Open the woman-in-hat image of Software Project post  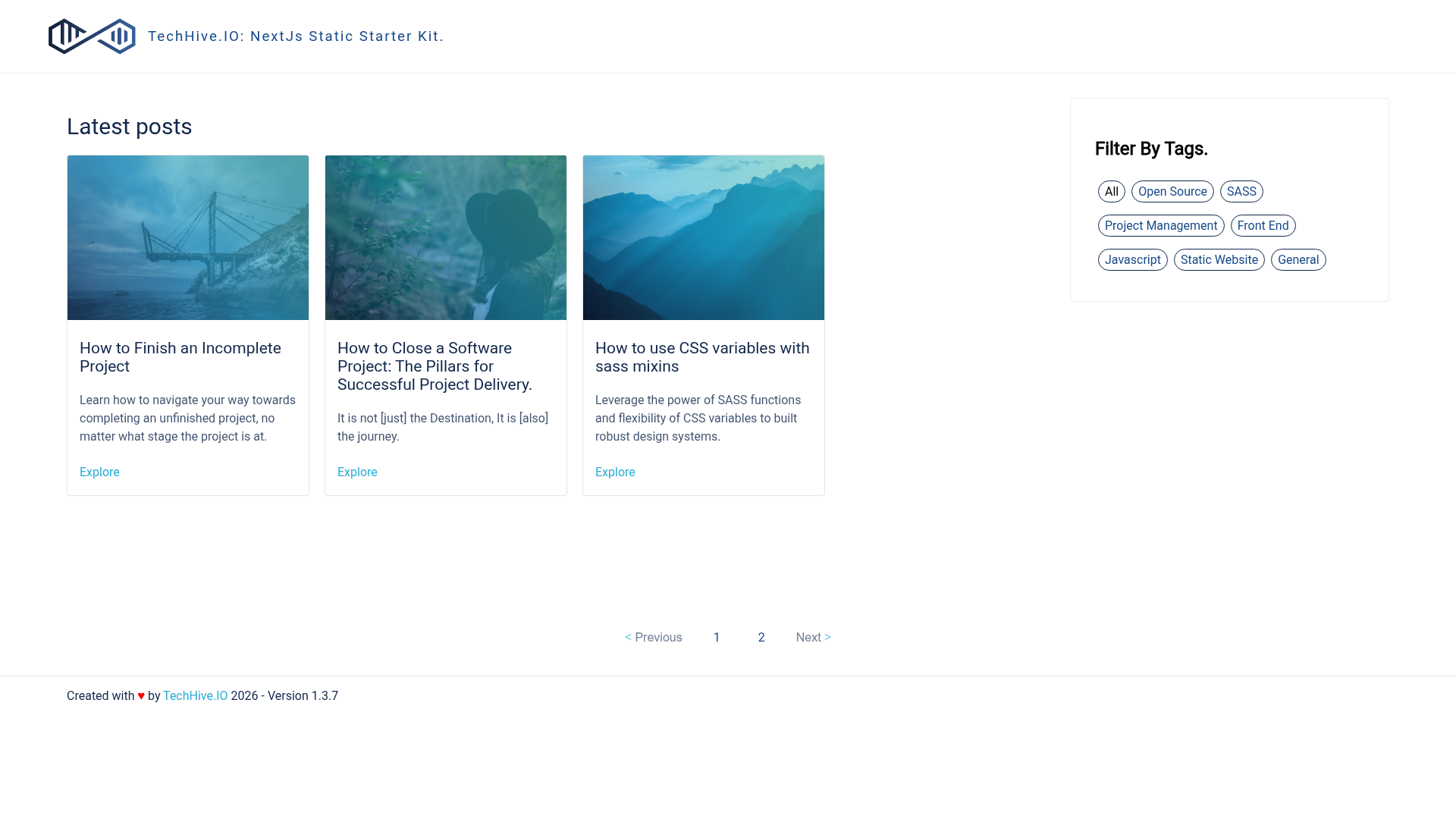point(446,238)
